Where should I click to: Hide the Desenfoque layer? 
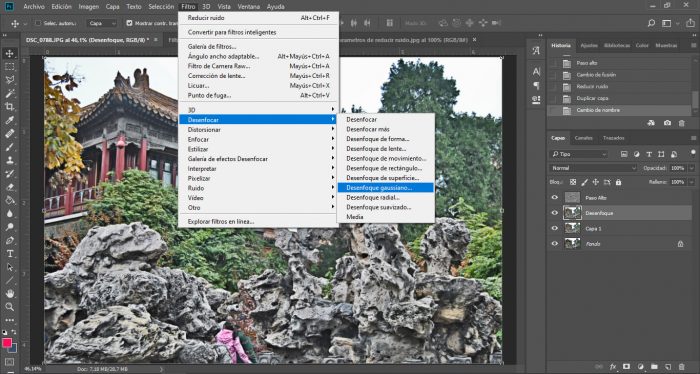[555, 213]
